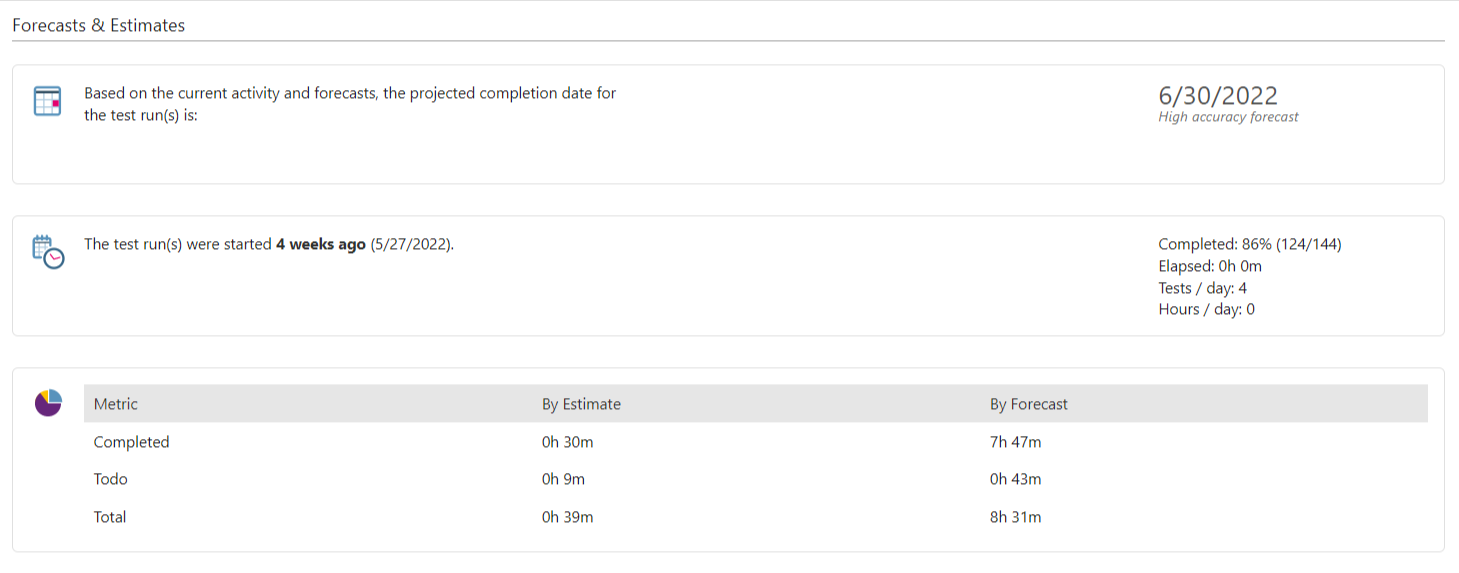Select the 6/30/2022 projected completion date
Image resolution: width=1459 pixels, height=573 pixels.
click(1218, 96)
